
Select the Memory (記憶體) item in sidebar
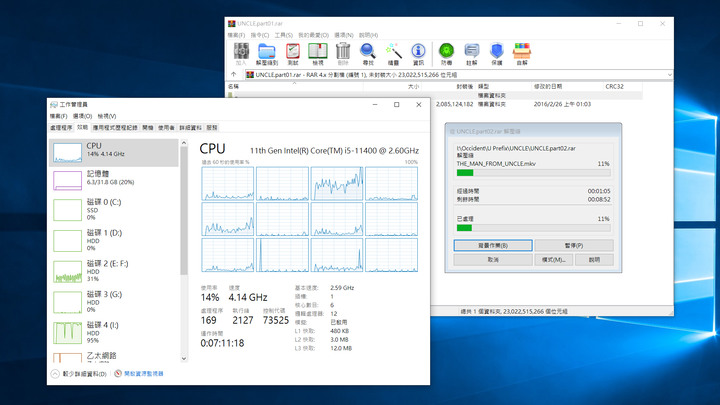click(113, 180)
